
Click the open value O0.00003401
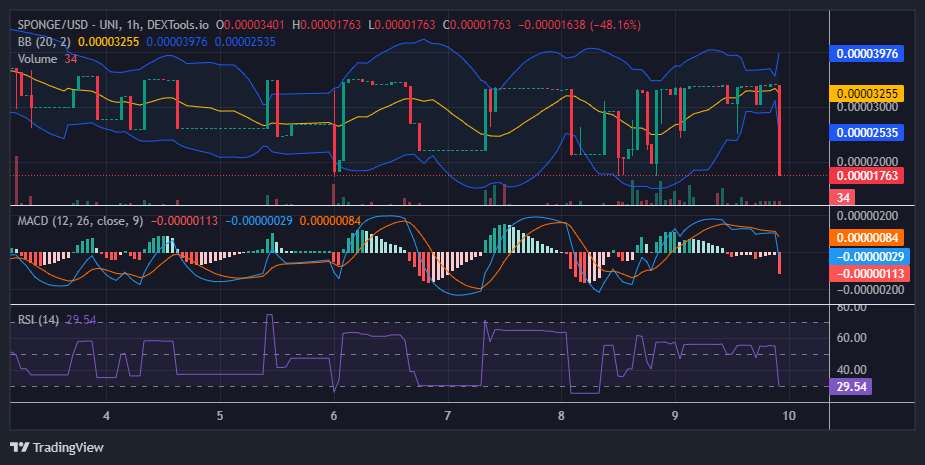click(250, 25)
